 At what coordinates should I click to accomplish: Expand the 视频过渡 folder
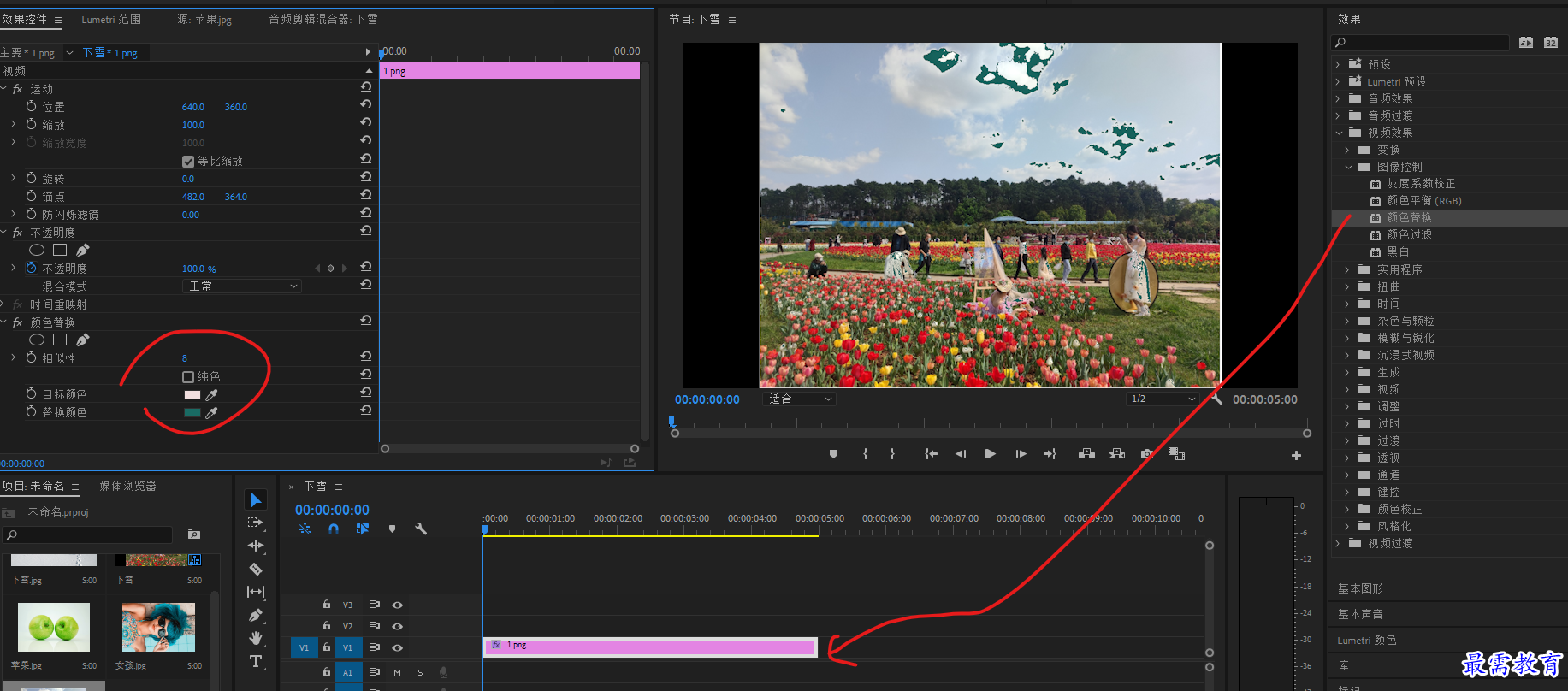[x=1338, y=543]
